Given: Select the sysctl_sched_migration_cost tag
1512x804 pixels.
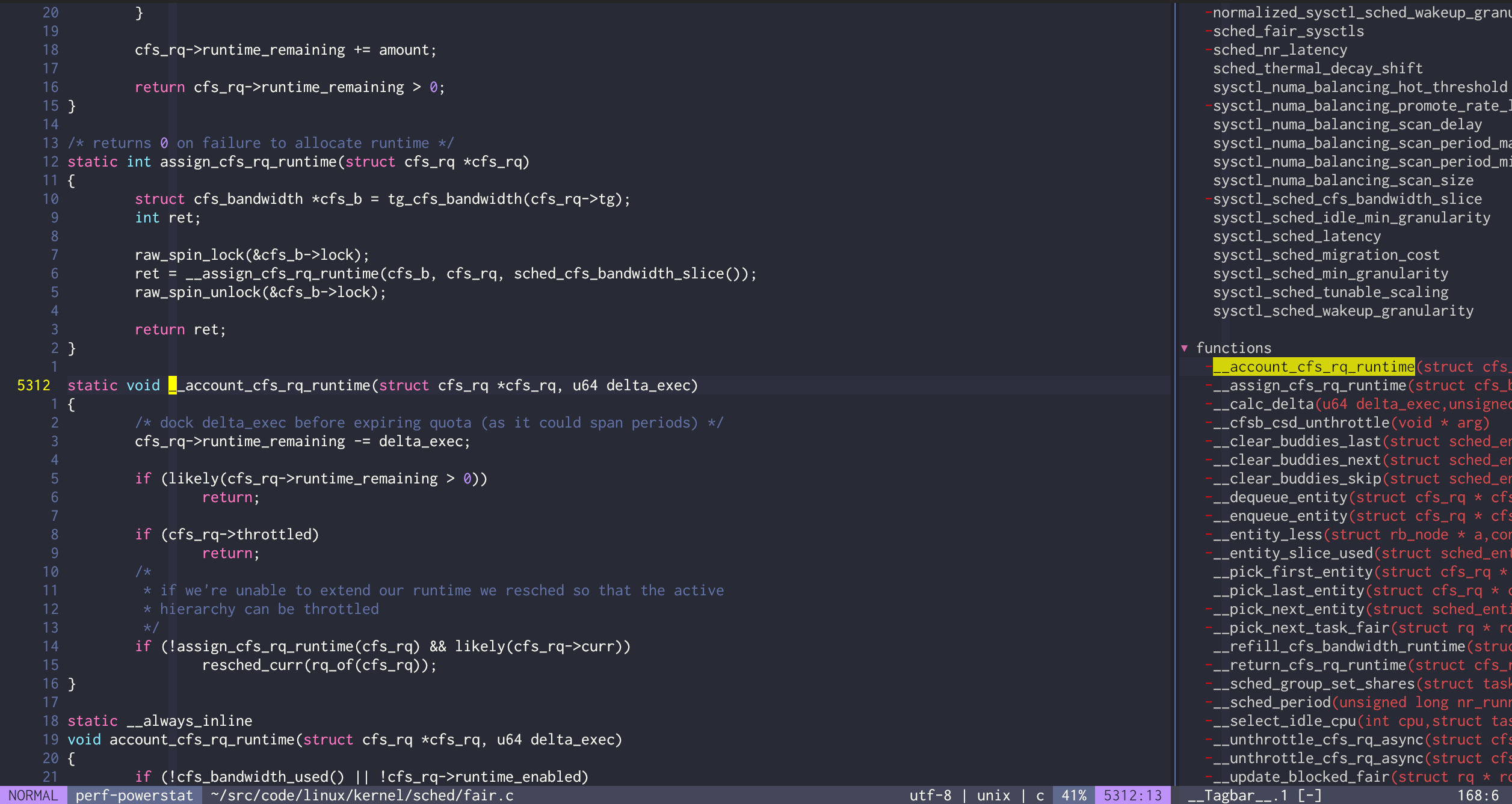Looking at the screenshot, I should (1325, 255).
